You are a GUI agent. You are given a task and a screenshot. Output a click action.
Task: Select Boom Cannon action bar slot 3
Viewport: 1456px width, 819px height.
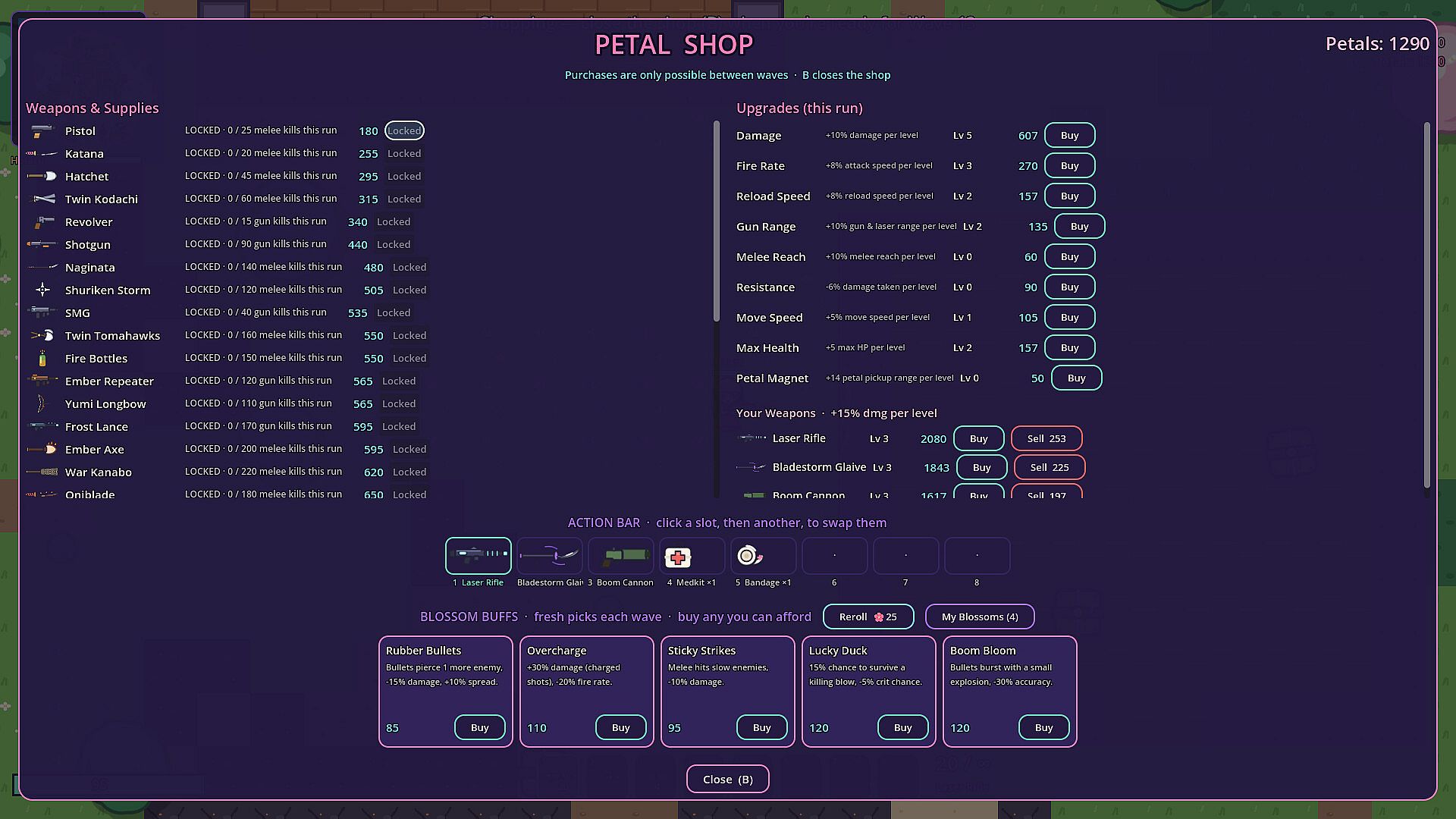coord(621,556)
